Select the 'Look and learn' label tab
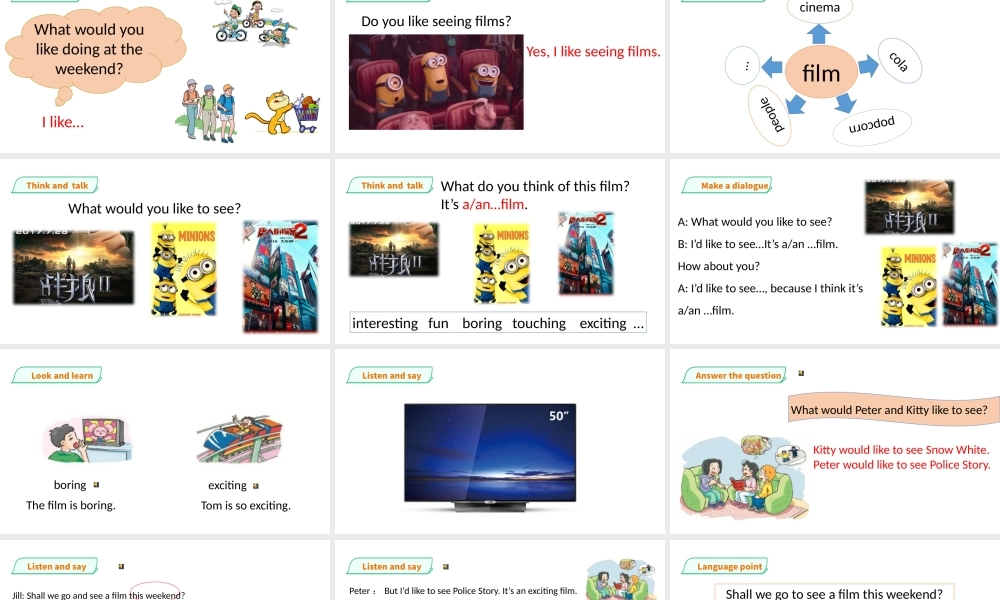Screen dimensions: 1000x600 pyautogui.click(x=57, y=376)
